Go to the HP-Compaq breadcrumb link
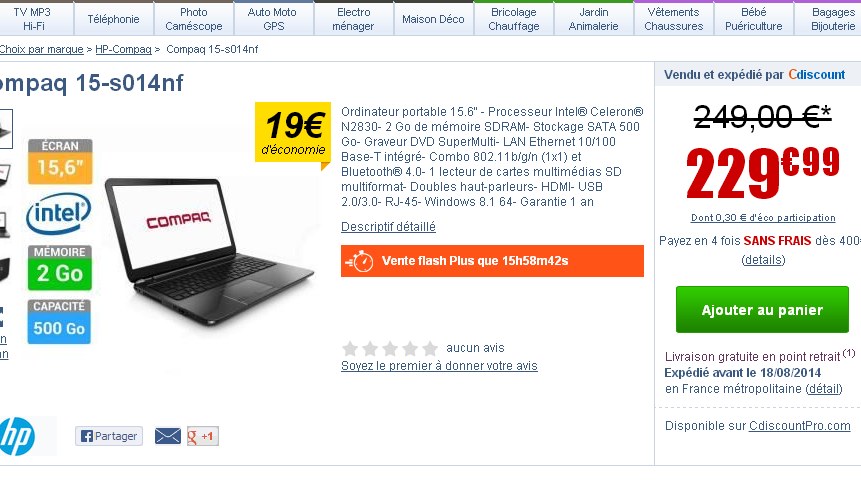Image resolution: width=861 pixels, height=489 pixels. click(x=124, y=49)
